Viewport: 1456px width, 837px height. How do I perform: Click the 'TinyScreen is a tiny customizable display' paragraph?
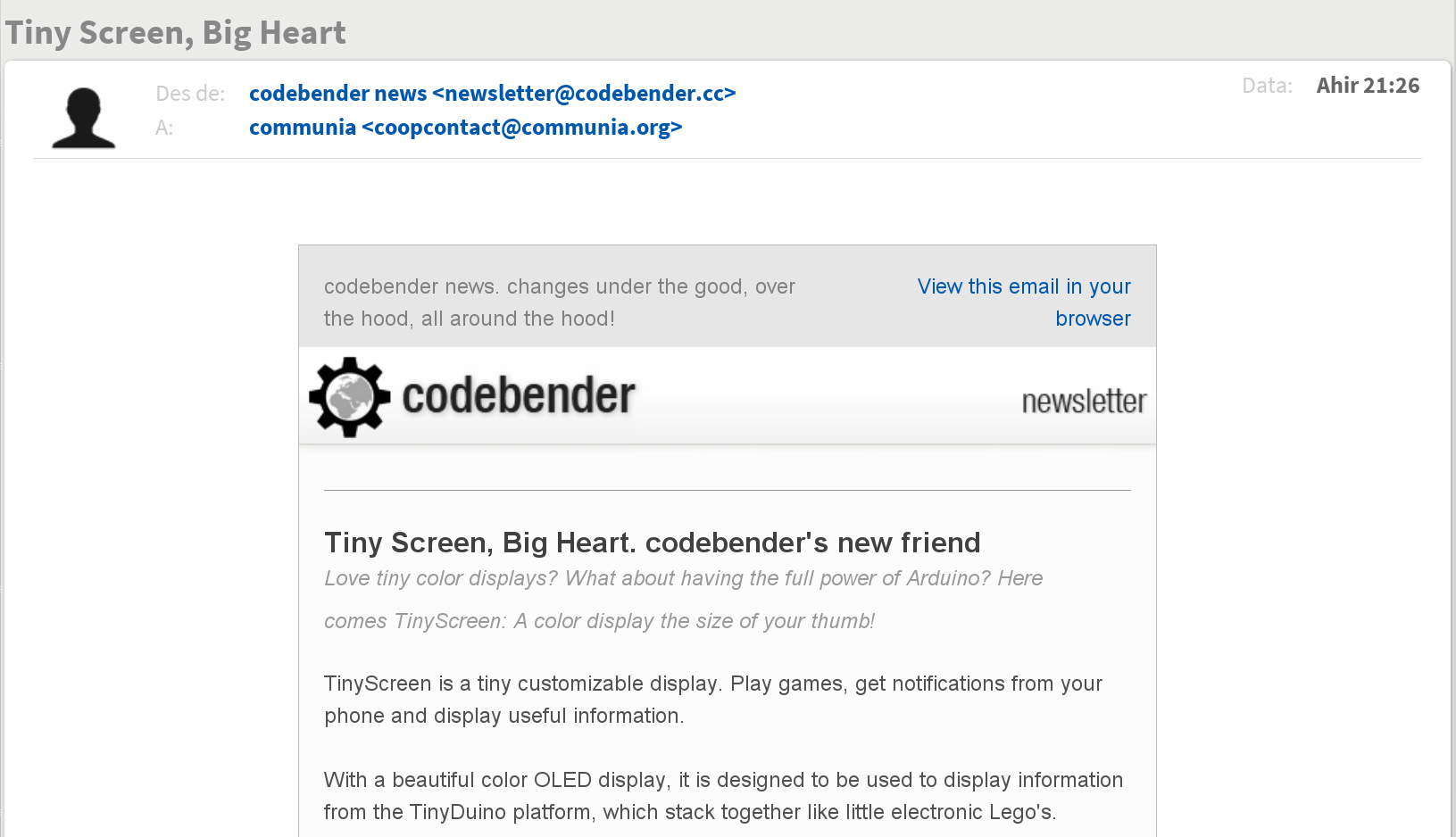coord(713,700)
